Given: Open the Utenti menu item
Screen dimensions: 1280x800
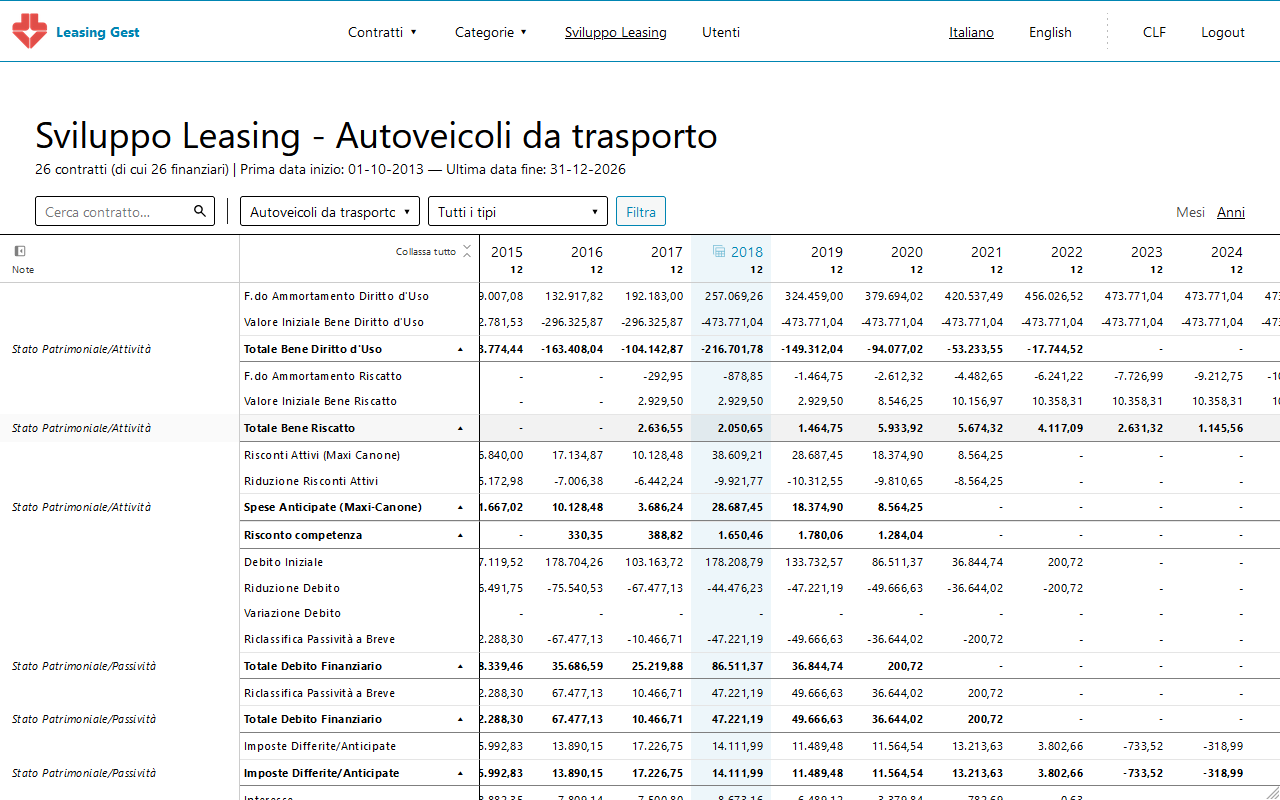Looking at the screenshot, I should point(721,32).
